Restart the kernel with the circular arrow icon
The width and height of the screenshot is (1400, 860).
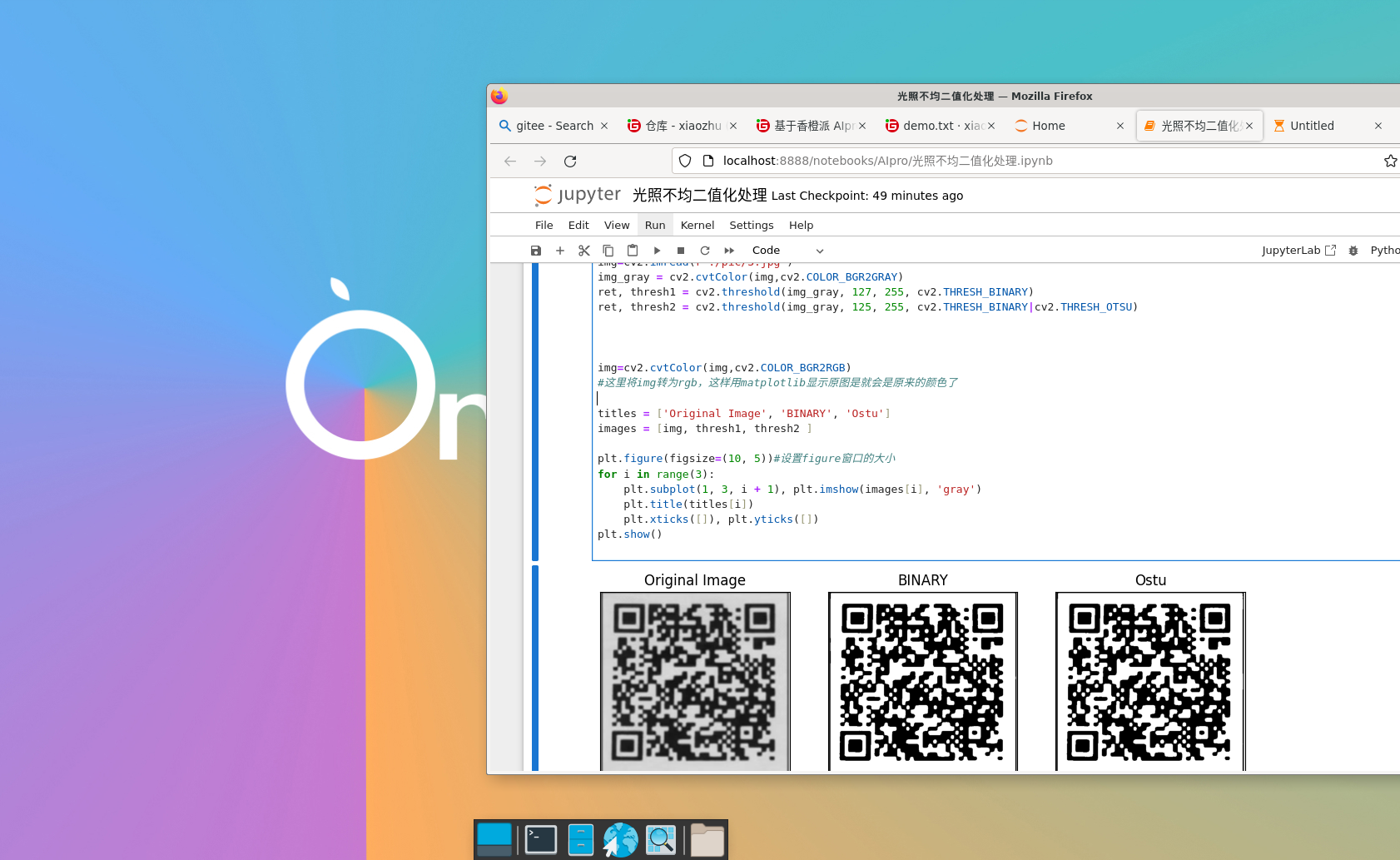coord(705,251)
